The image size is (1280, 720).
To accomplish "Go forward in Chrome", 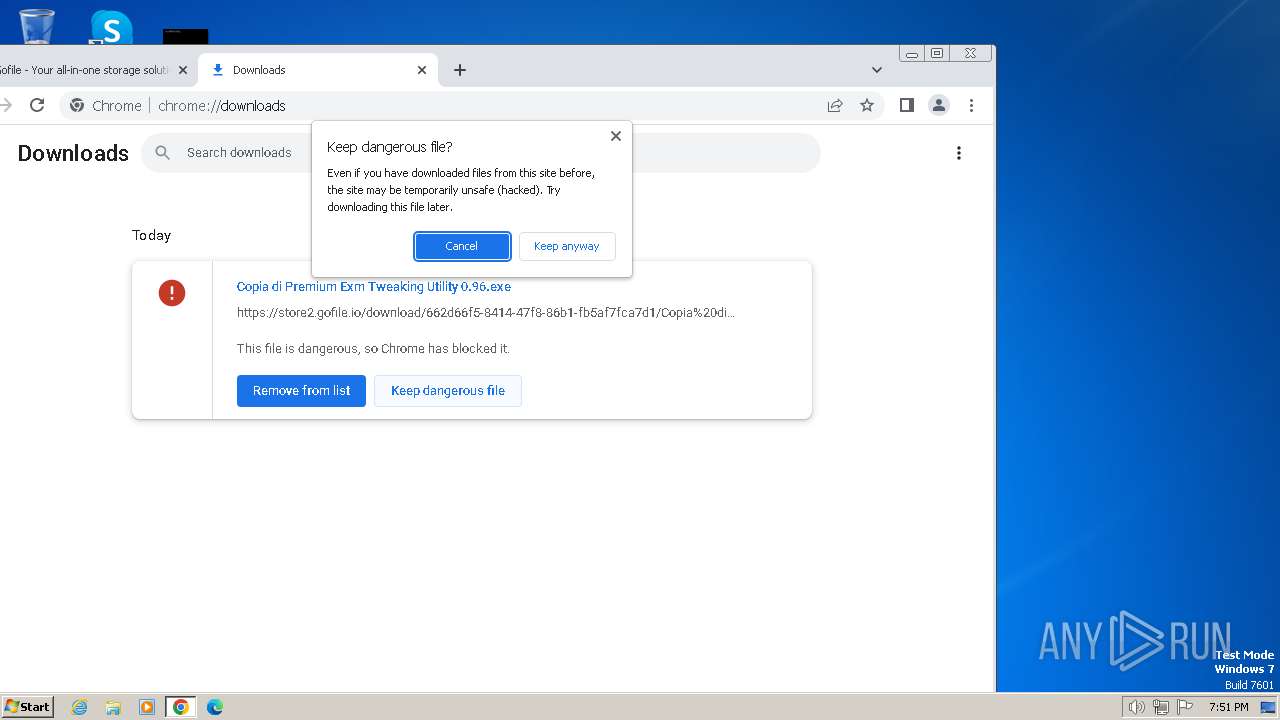I will [x=6, y=105].
